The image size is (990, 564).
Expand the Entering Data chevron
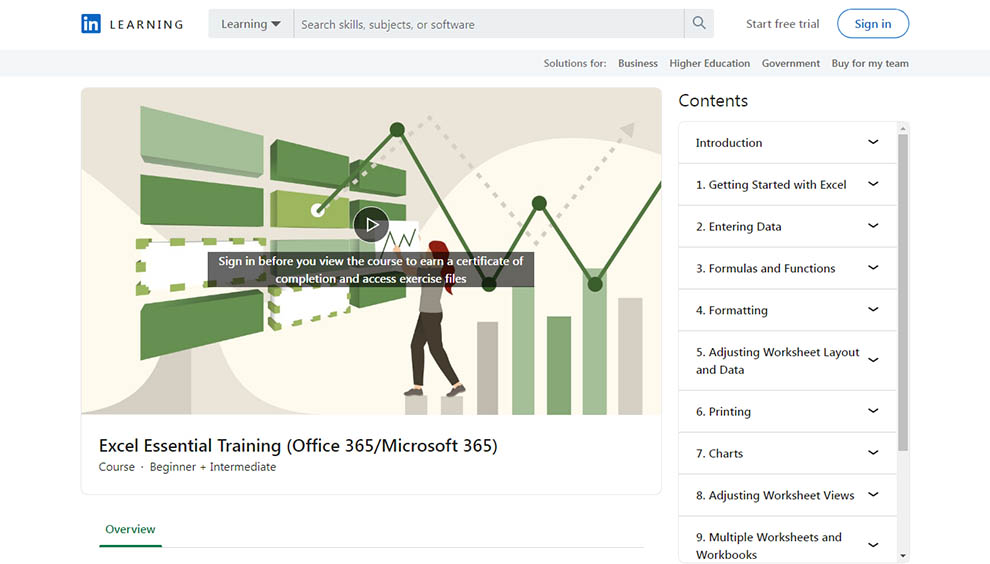(873, 225)
